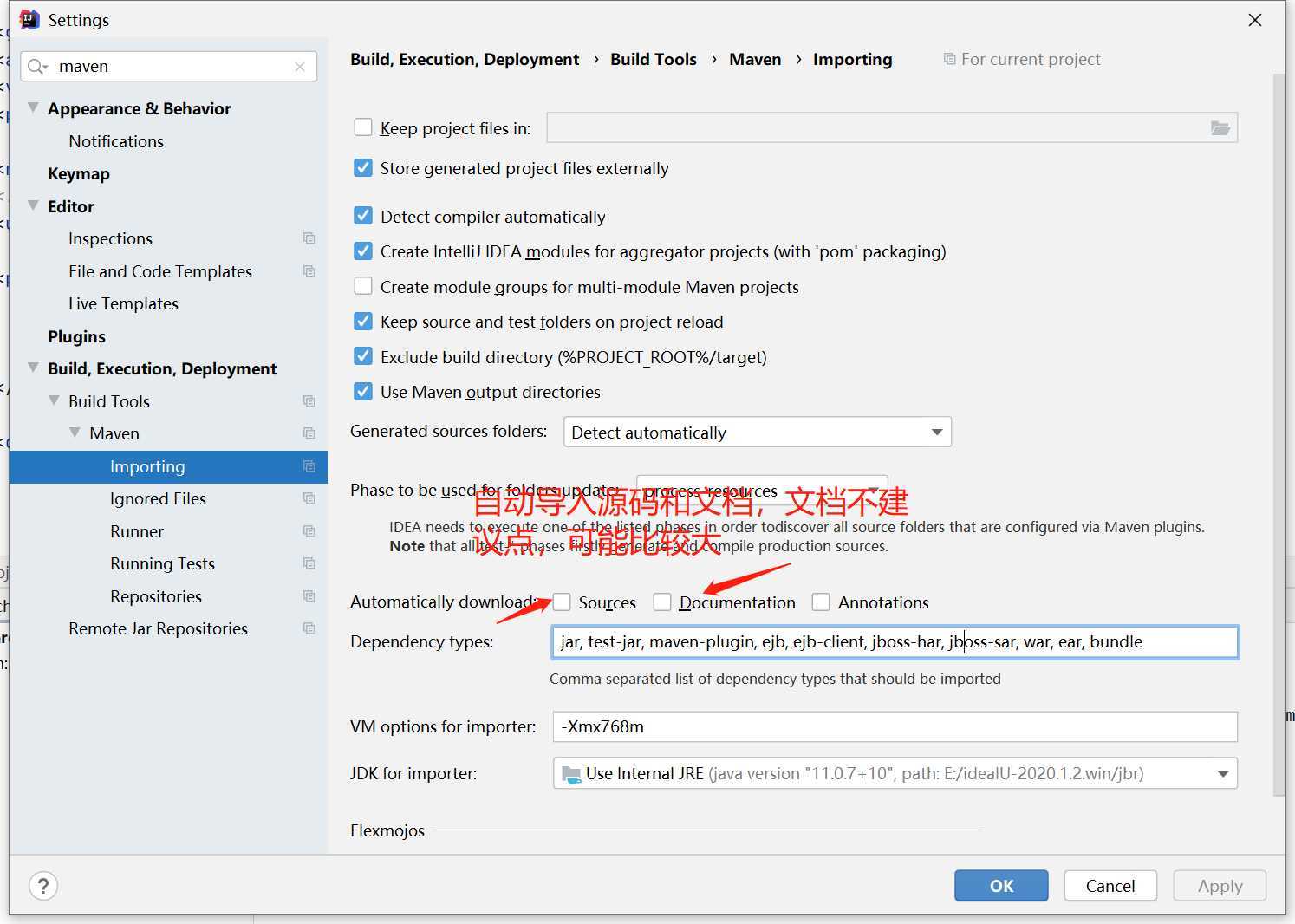This screenshot has width=1295, height=924.
Task: Click project-level icon next to Repositories
Action: point(309,596)
